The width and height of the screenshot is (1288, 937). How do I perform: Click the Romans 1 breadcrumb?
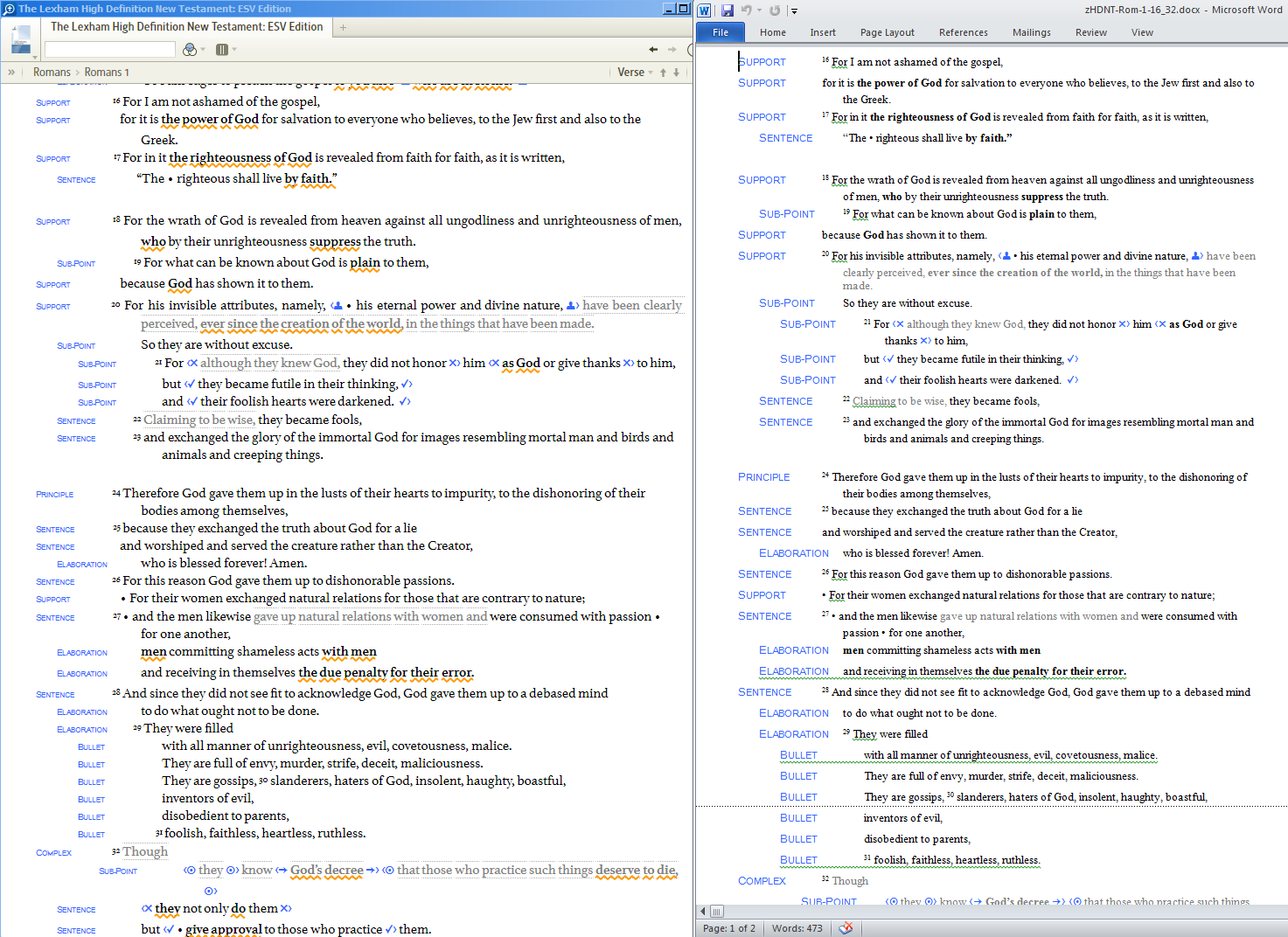(107, 73)
